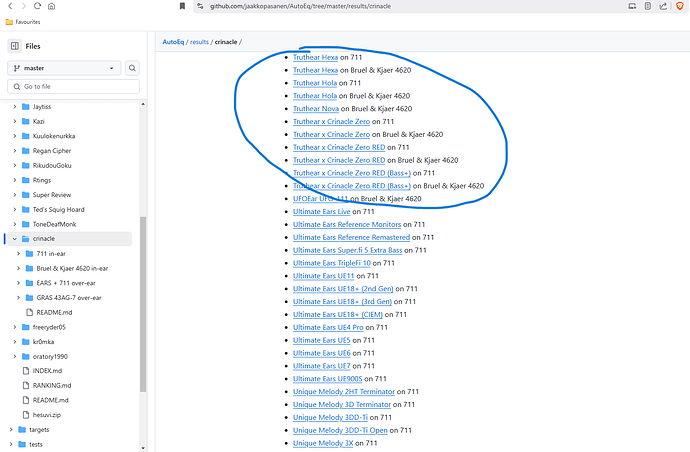Open Bruel & Kjaer 4620 in-ear folder
Screen dimensions: 690x452
tap(72, 268)
